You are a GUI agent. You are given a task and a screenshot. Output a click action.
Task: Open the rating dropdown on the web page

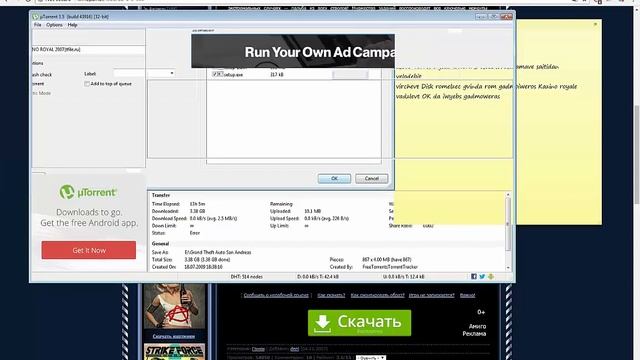(x=371, y=358)
